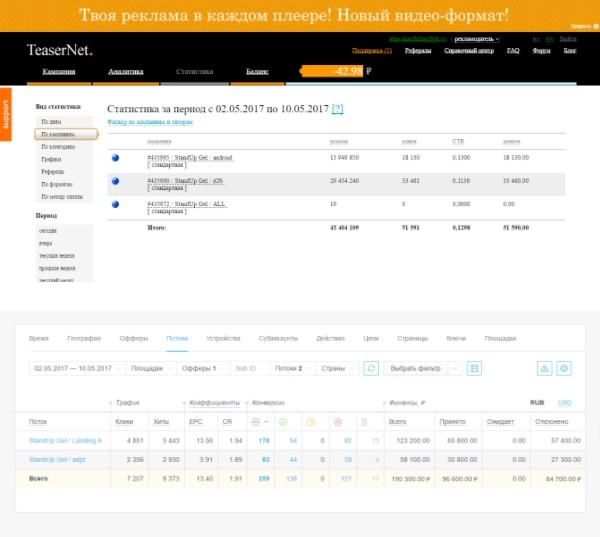Open the FAQ link in header
The image size is (600, 537).
coord(513,51)
